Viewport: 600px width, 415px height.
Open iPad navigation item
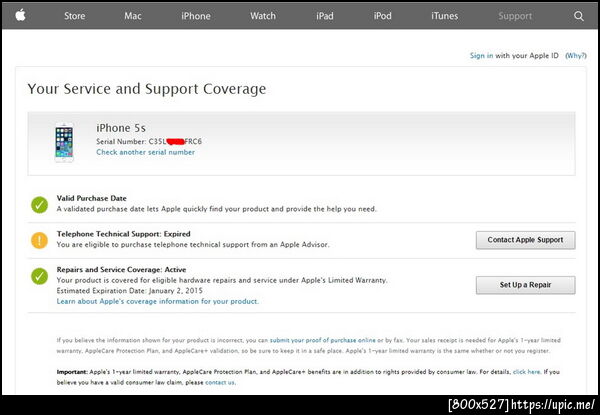pyautogui.click(x=325, y=16)
